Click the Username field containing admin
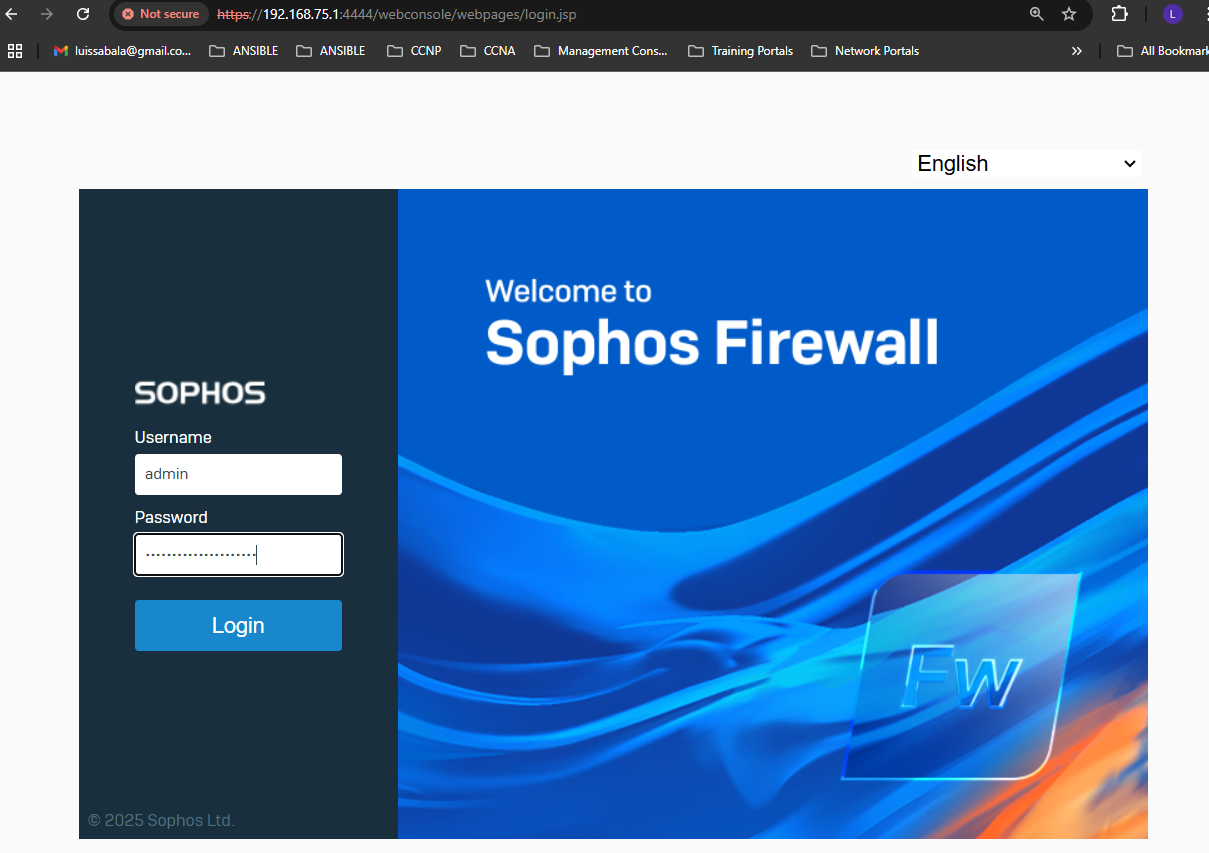The width and height of the screenshot is (1209, 853). tap(238, 474)
